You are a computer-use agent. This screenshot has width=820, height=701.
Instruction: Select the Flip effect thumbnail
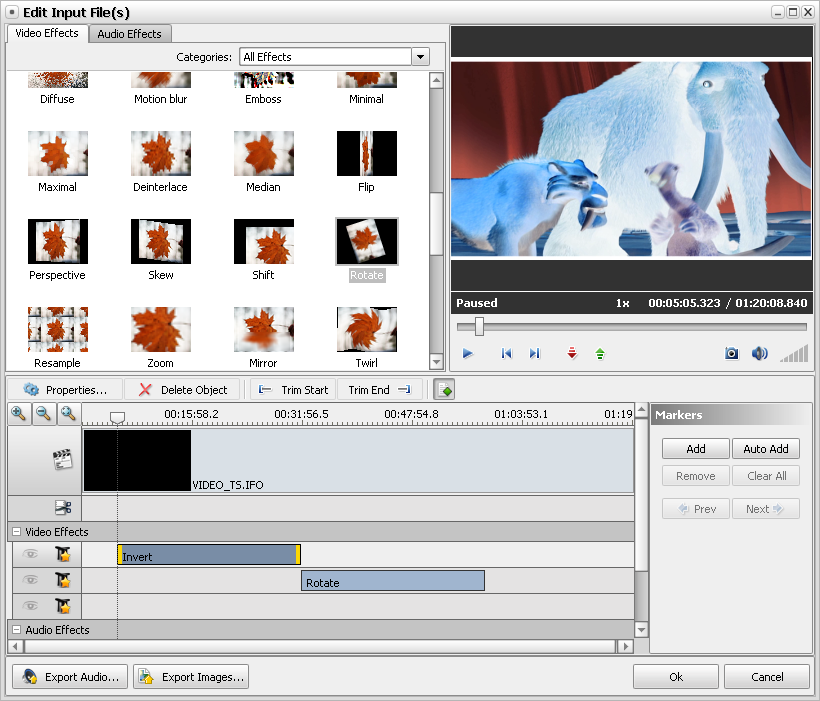coord(367,153)
